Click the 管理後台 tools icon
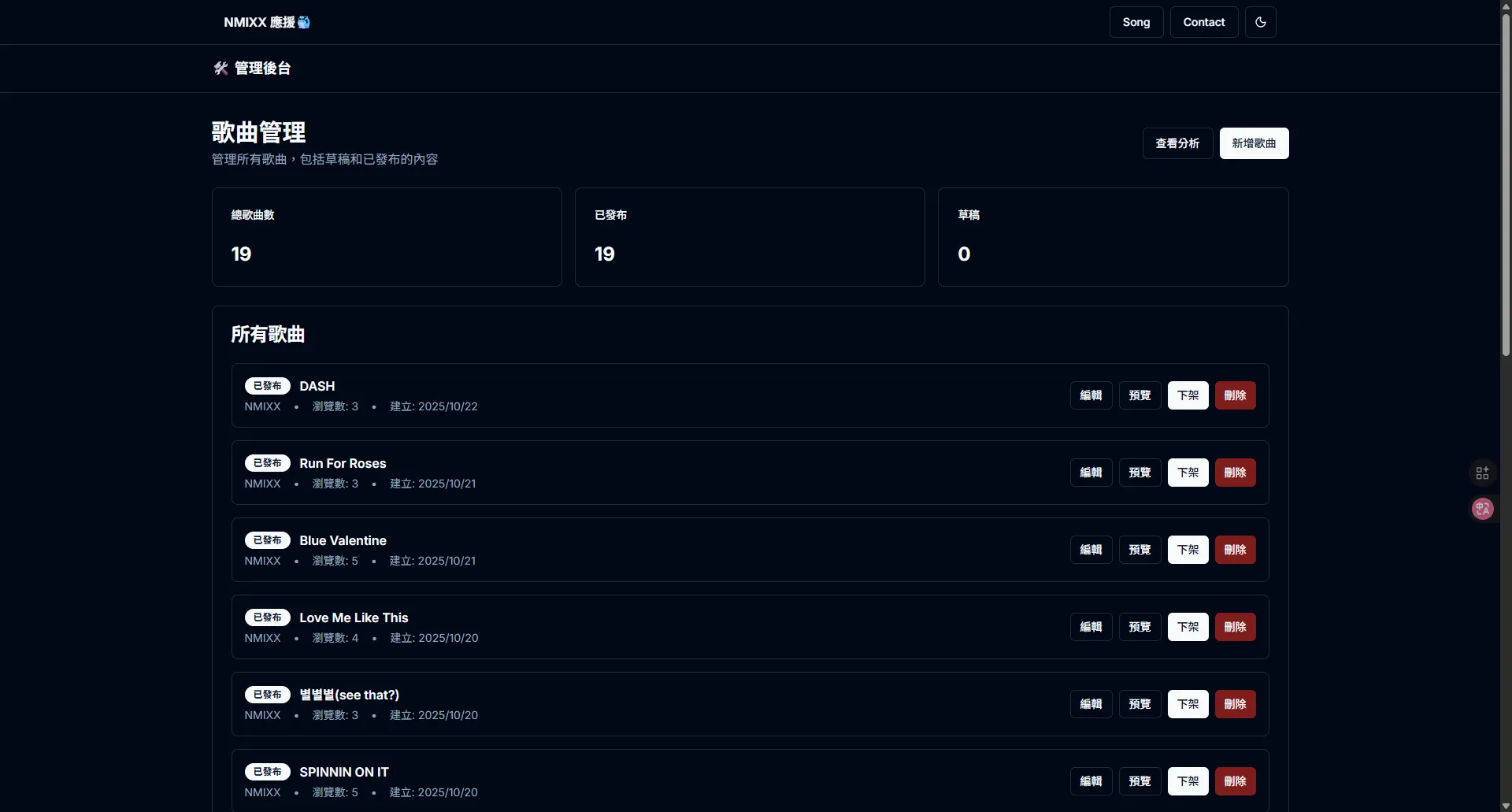1512x812 pixels. 220,69
